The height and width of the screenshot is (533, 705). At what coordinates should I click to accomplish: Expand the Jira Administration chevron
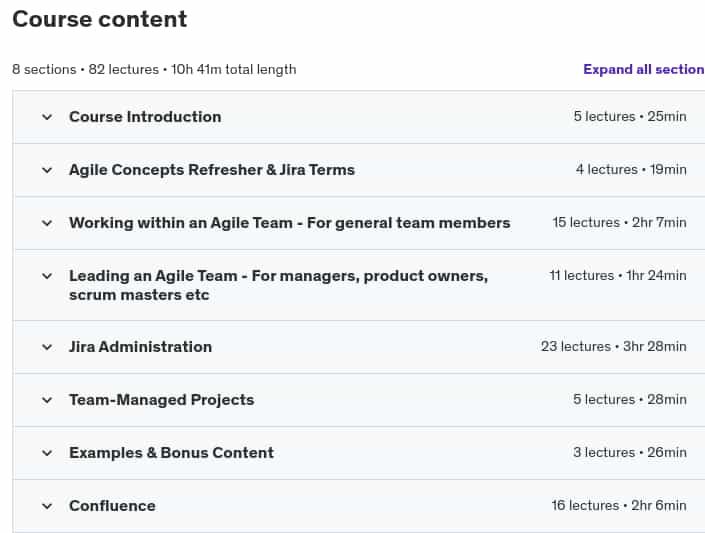[47, 347]
